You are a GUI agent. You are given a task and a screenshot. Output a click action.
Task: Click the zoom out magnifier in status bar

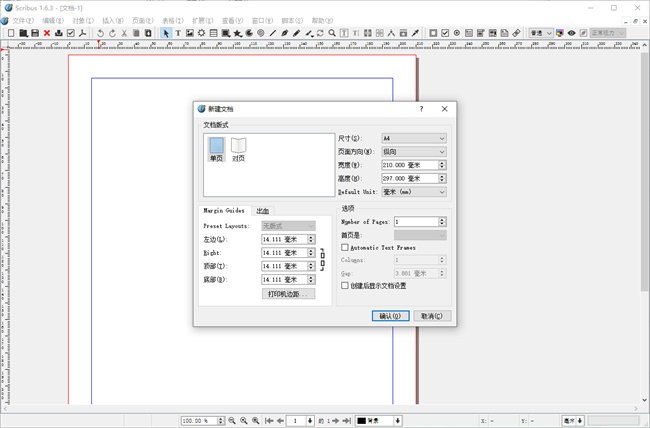231,421
